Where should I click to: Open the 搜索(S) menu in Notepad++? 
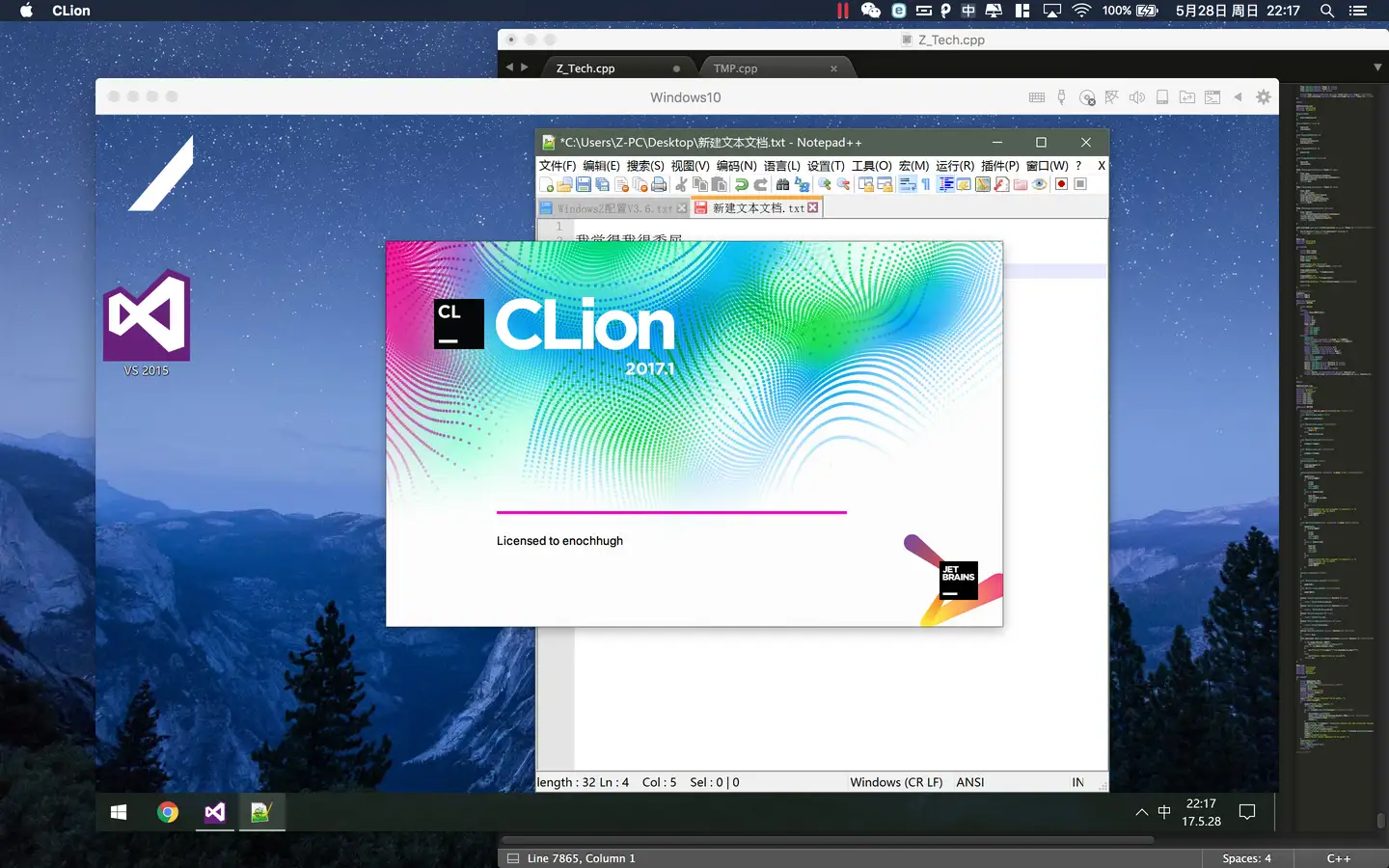645,166
